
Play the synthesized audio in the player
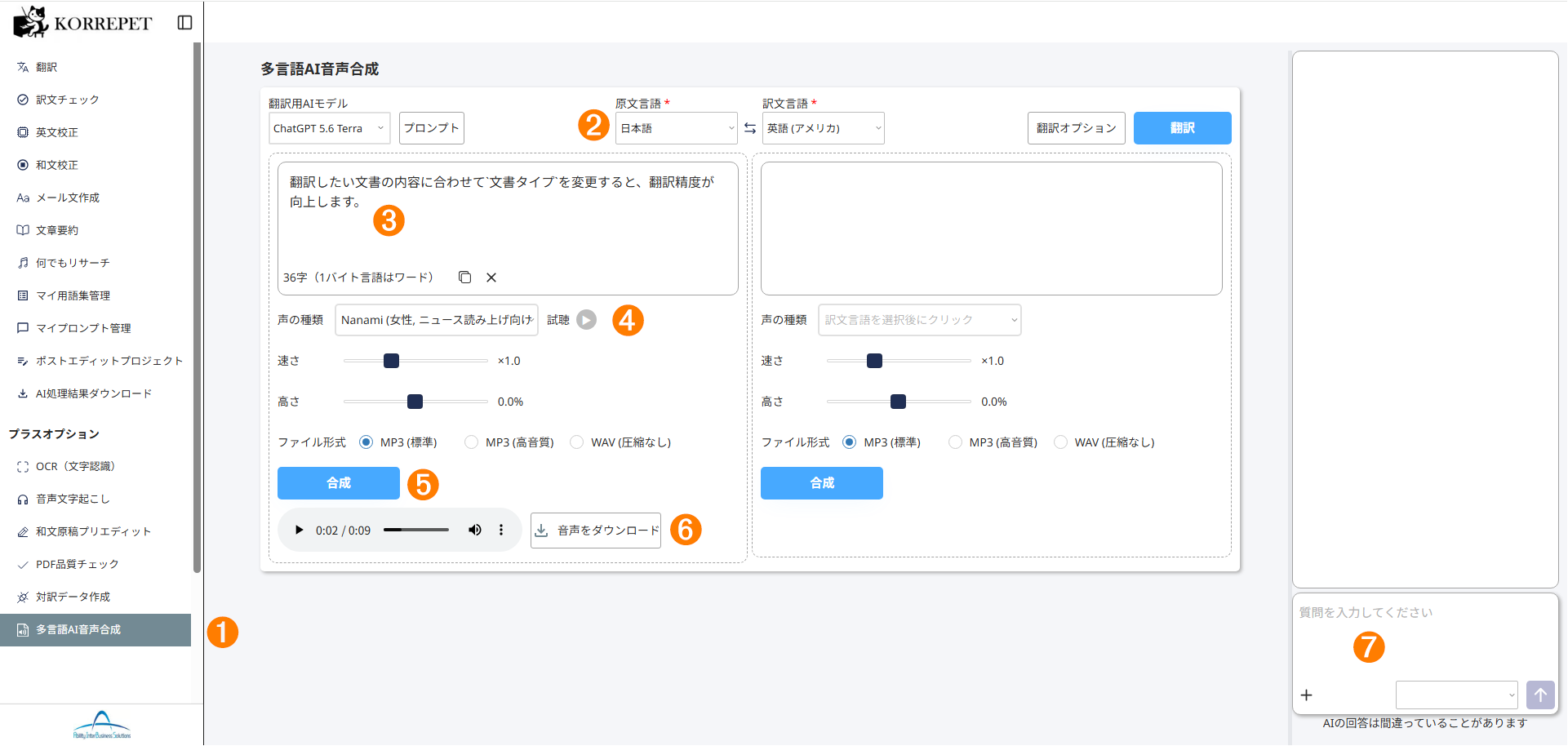tap(299, 531)
